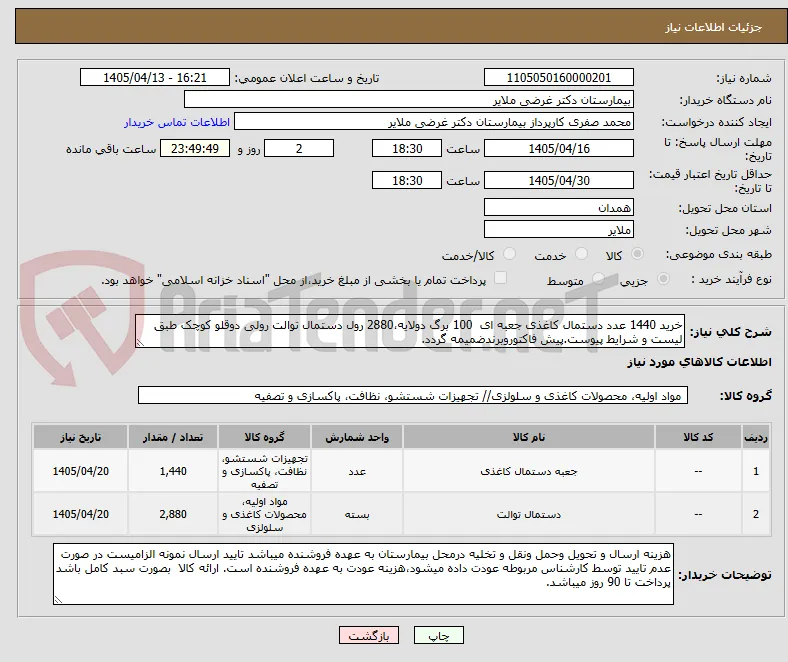This screenshot has width=788, height=662.
Task: Click the remaining days field showing 2
Action: 299,148
